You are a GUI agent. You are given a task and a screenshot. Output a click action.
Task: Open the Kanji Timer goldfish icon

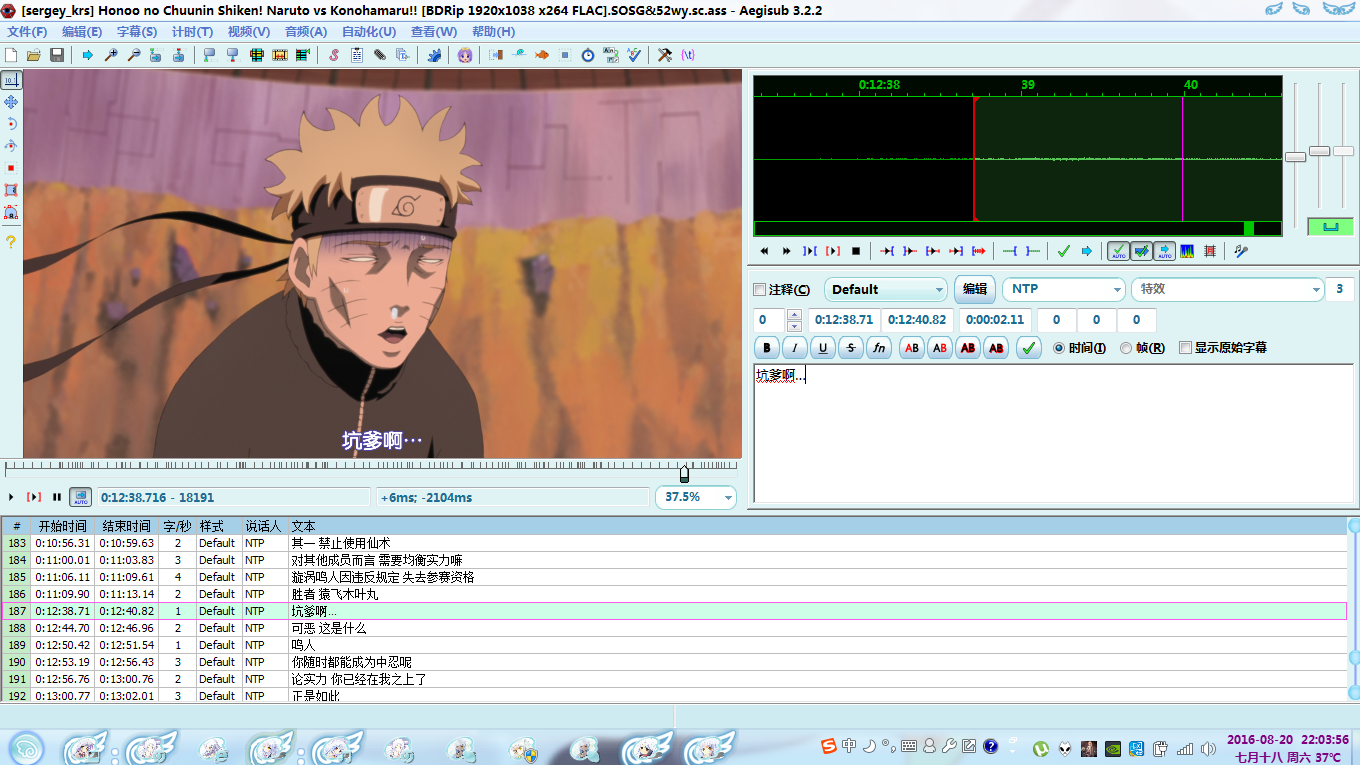click(542, 55)
